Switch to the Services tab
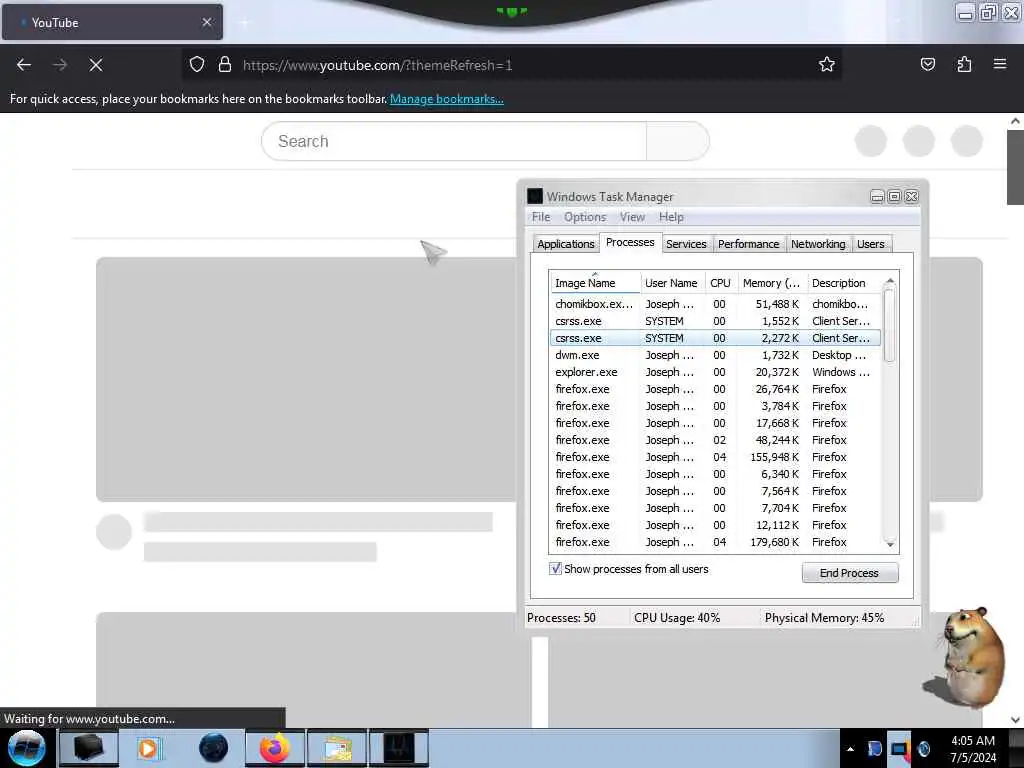 pos(686,244)
